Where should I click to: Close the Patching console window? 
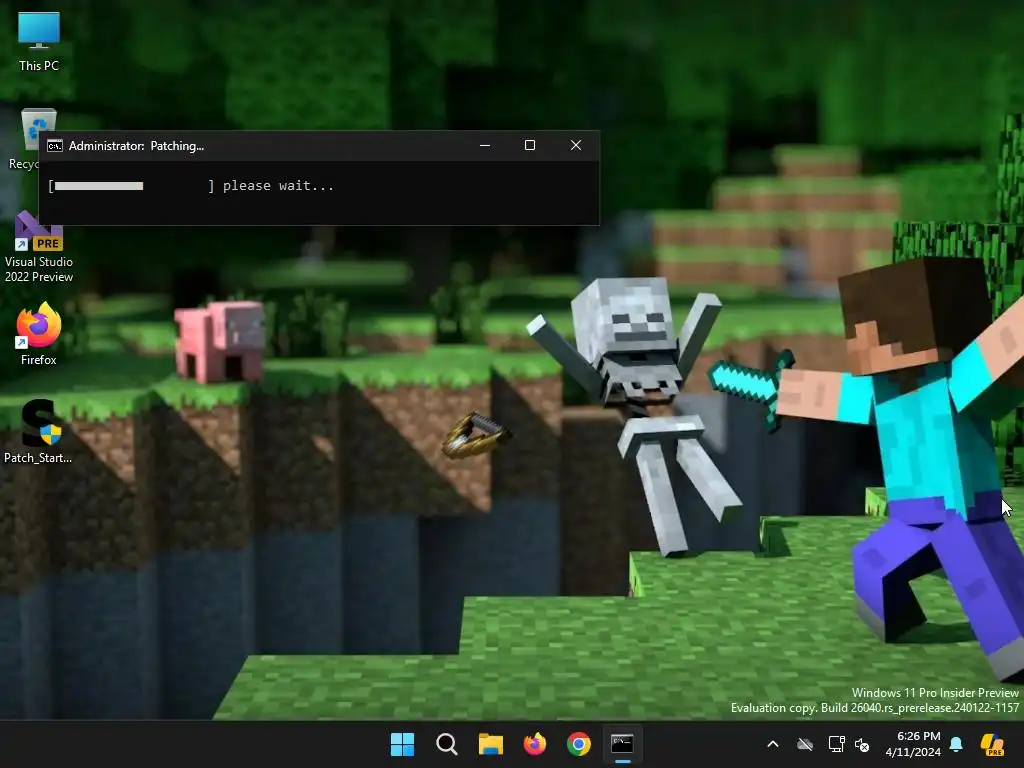(x=576, y=146)
